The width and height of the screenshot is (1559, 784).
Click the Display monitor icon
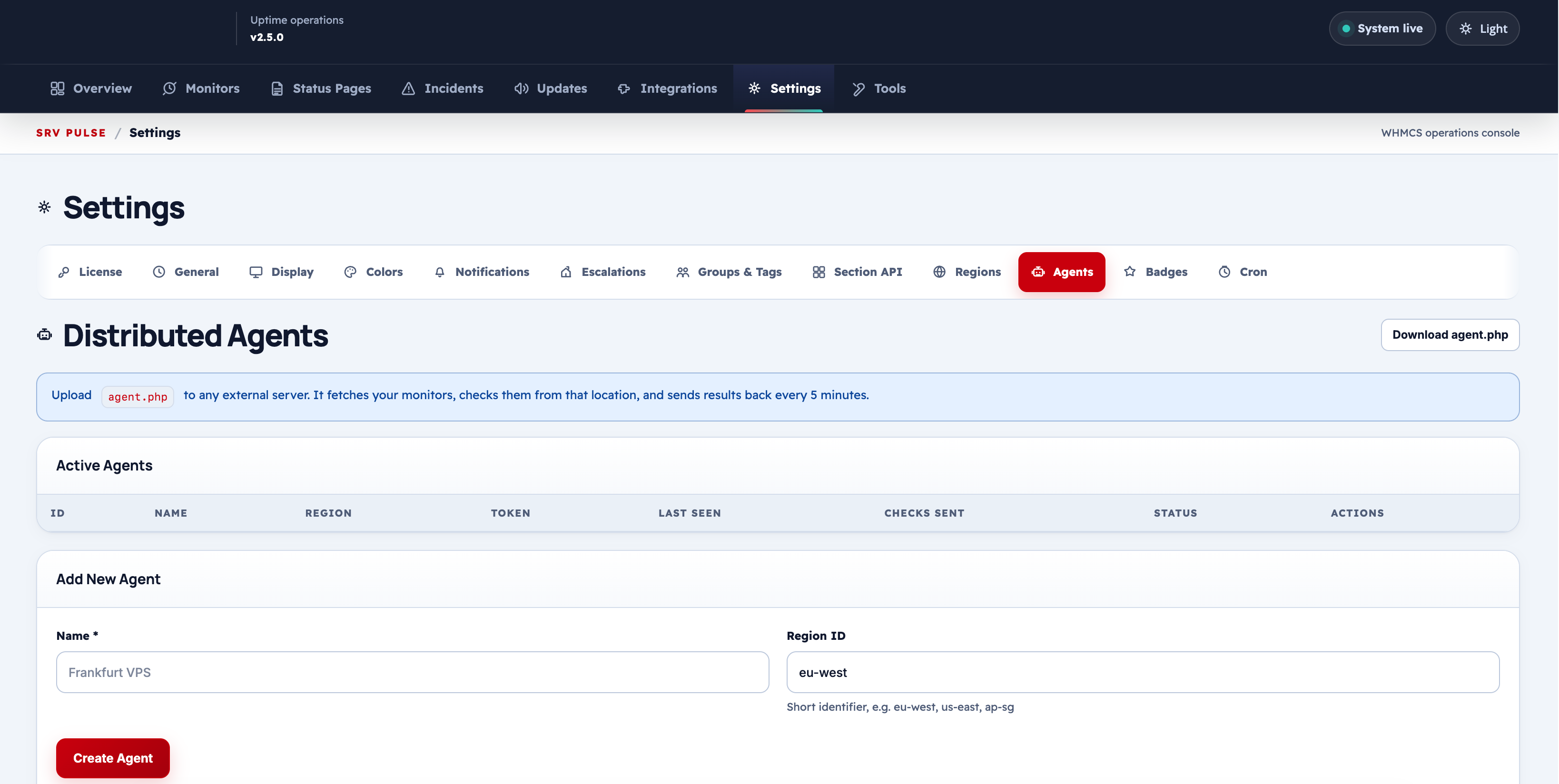pyautogui.click(x=256, y=272)
